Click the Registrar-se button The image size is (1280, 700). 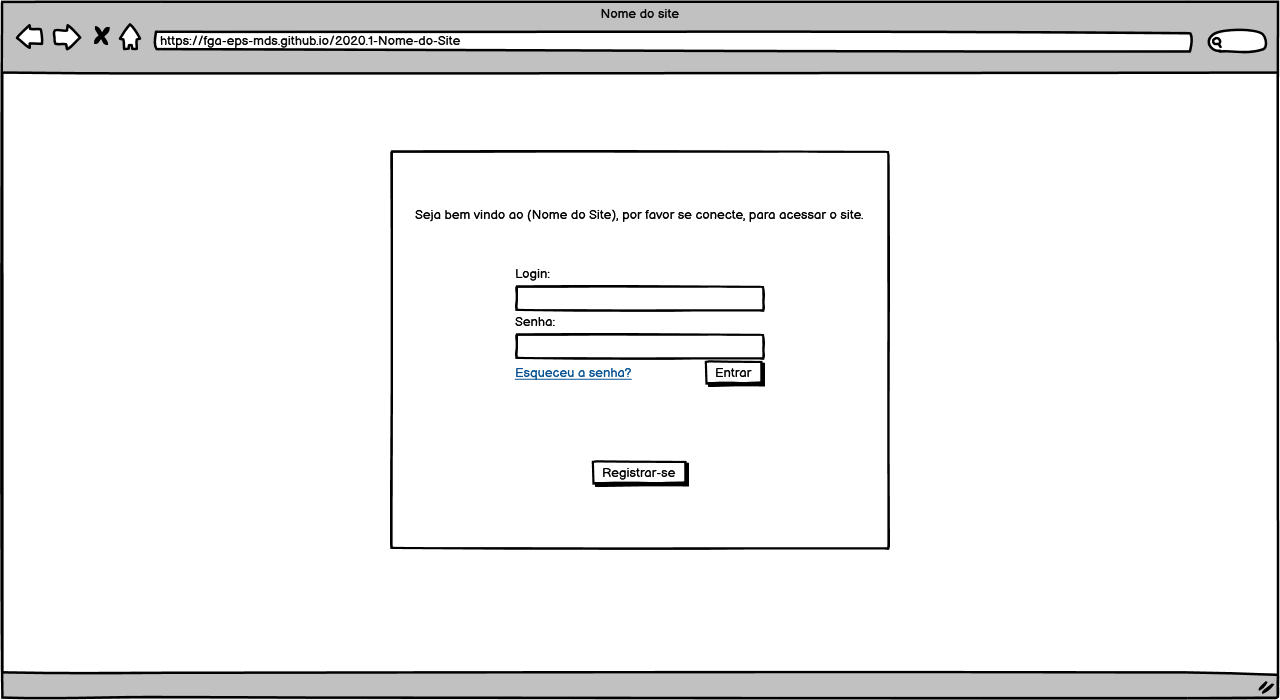coord(639,473)
